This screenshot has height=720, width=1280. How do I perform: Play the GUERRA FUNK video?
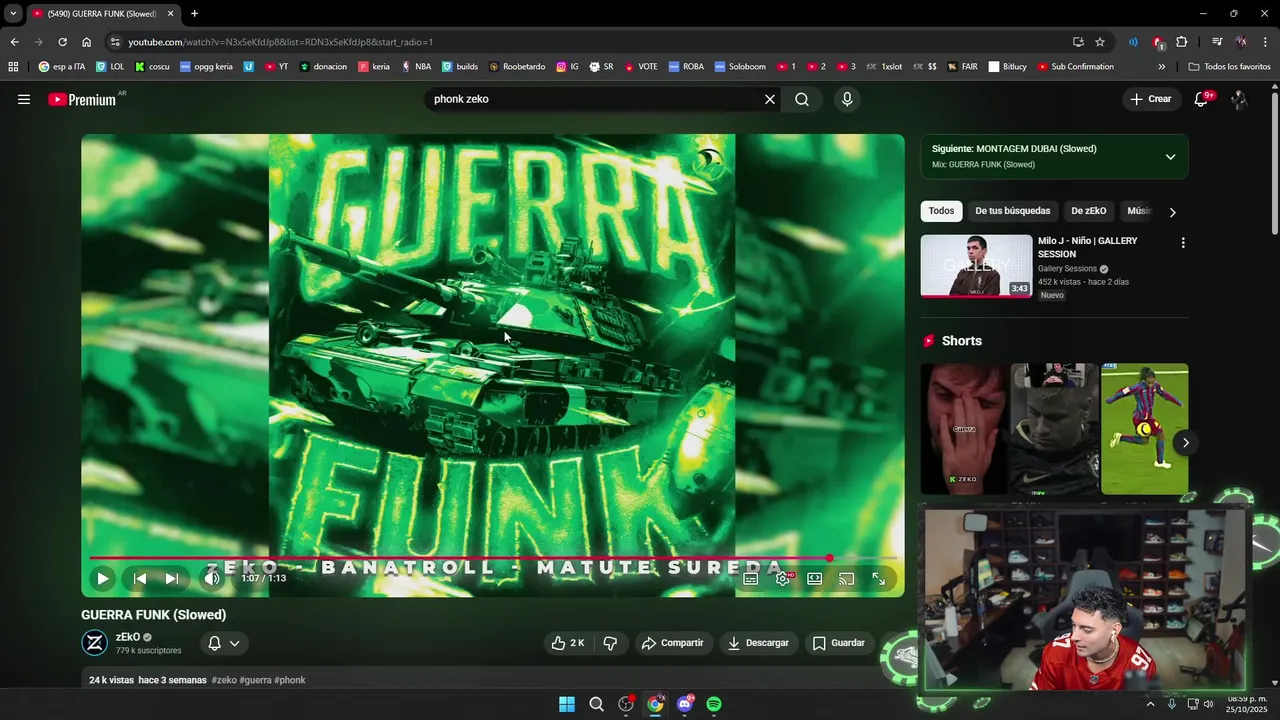(x=102, y=578)
